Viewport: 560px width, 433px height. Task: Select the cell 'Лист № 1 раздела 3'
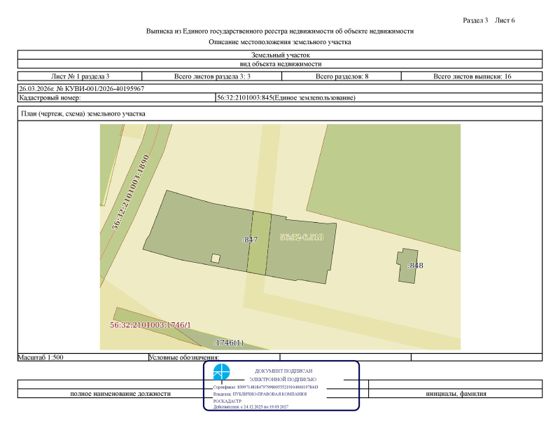click(x=80, y=76)
